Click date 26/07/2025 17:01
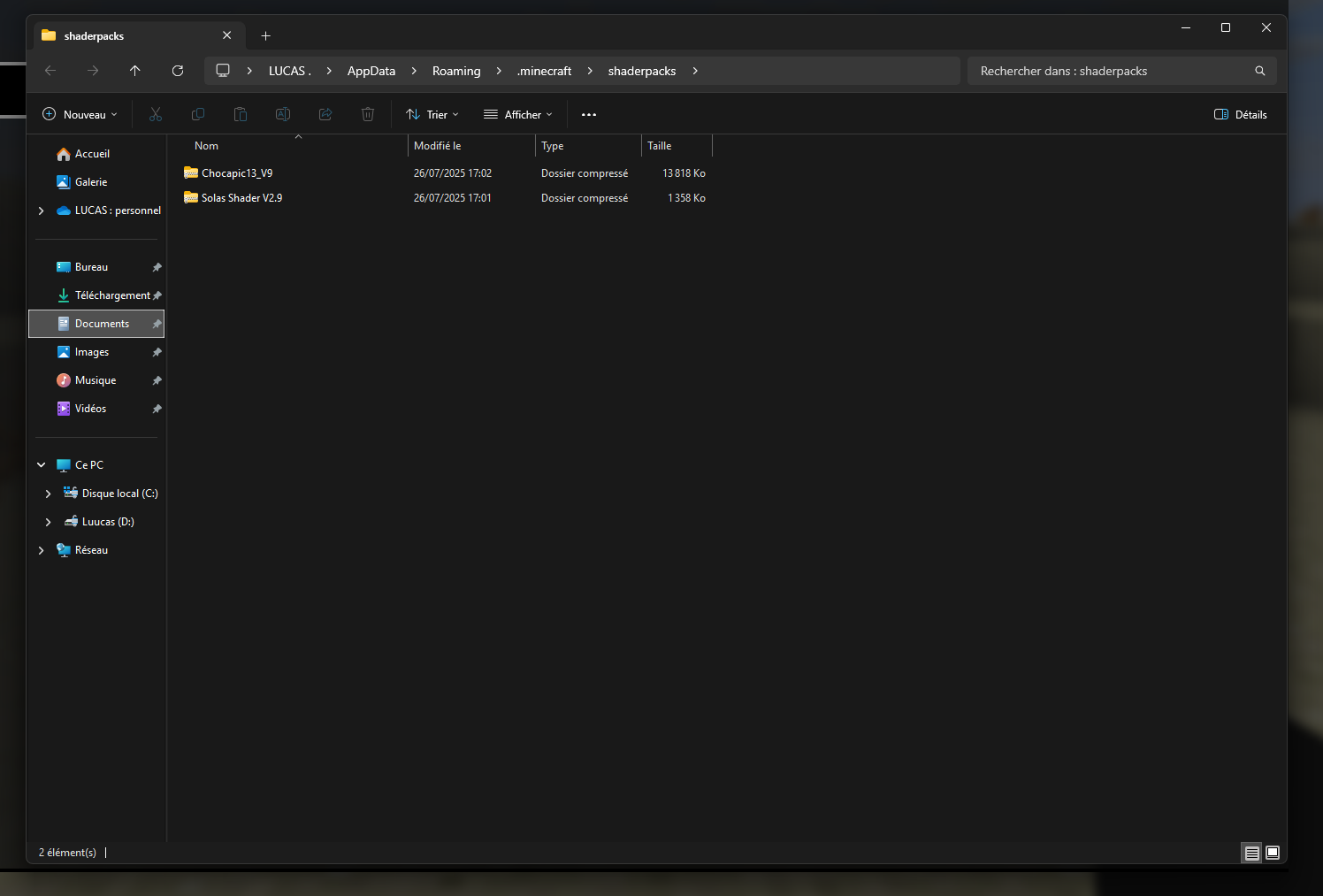 (453, 198)
